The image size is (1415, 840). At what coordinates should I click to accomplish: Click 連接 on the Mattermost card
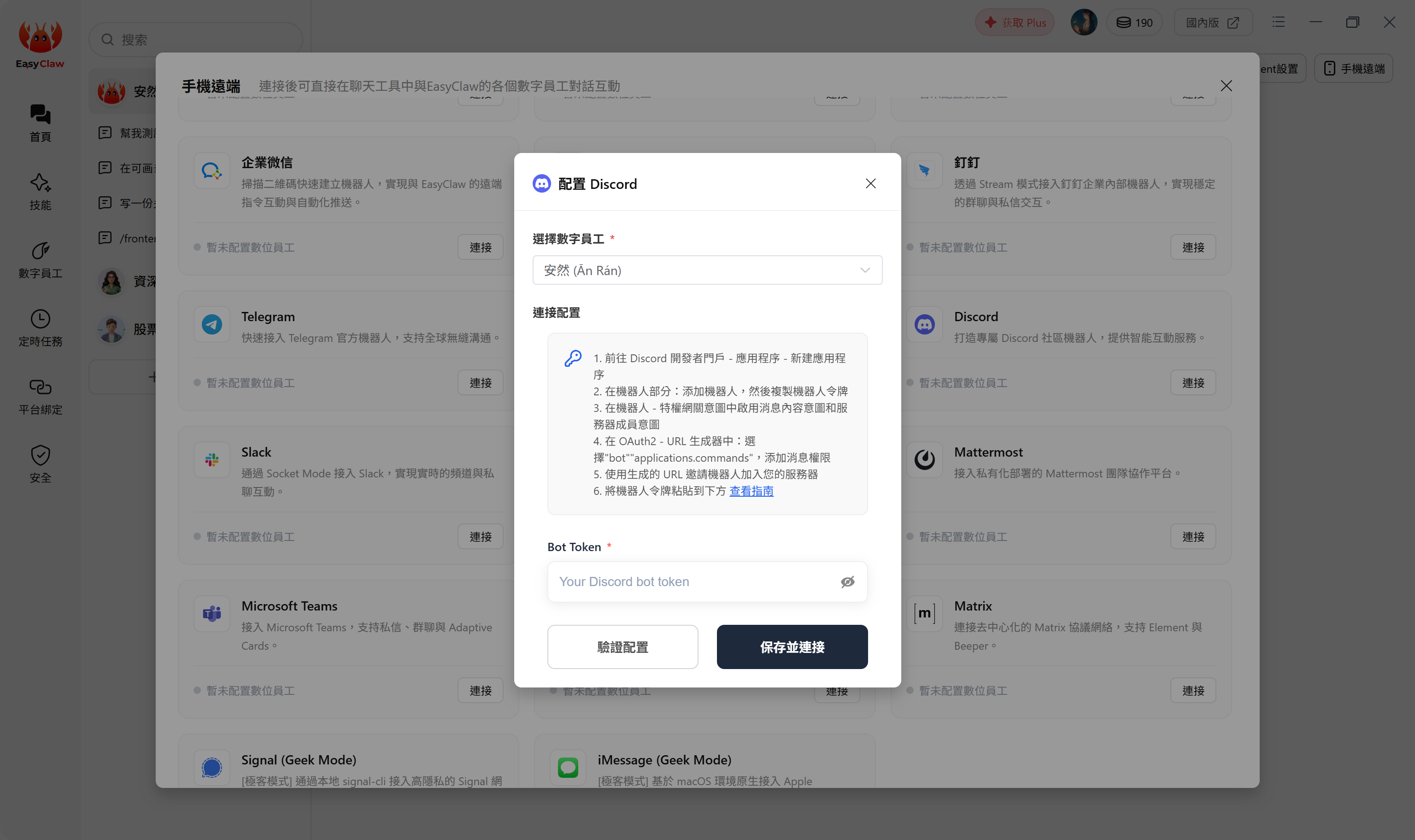click(x=1192, y=537)
